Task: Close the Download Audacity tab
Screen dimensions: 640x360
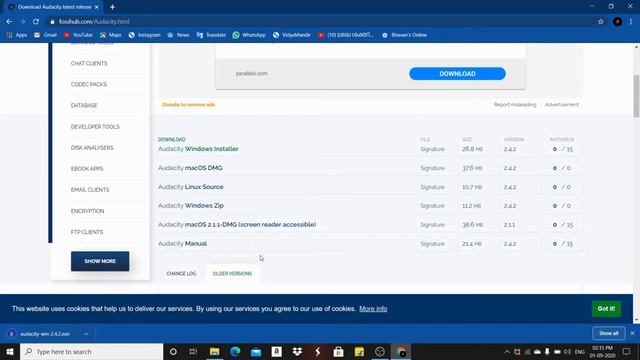Action: tap(97, 7)
